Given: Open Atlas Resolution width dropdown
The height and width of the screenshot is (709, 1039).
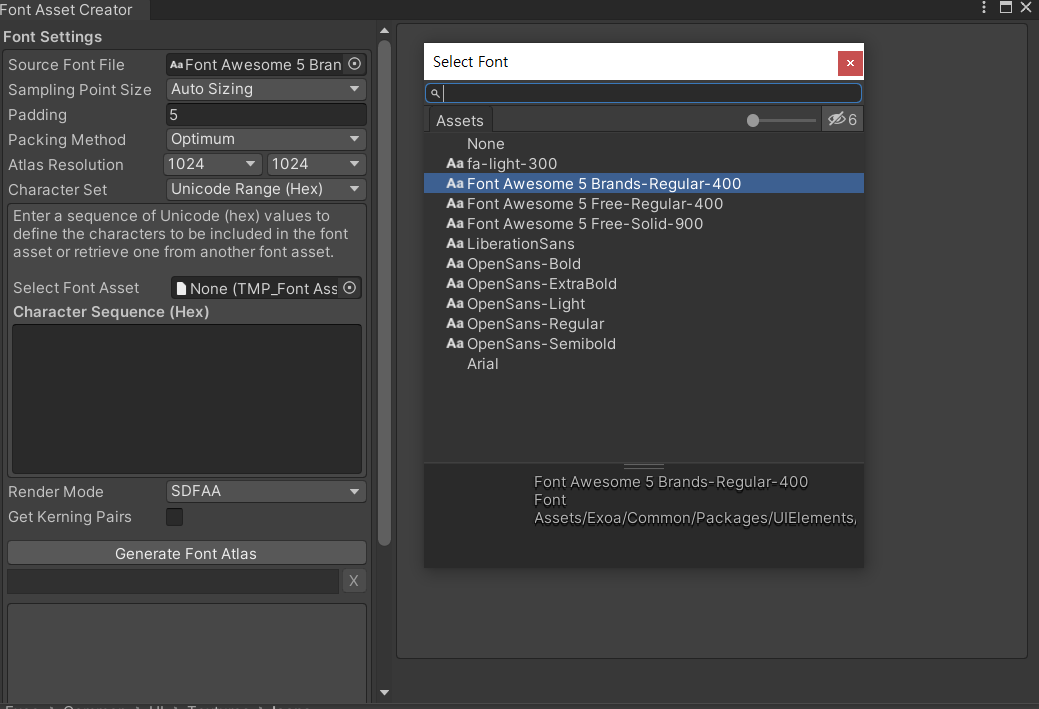Looking at the screenshot, I should point(213,164).
